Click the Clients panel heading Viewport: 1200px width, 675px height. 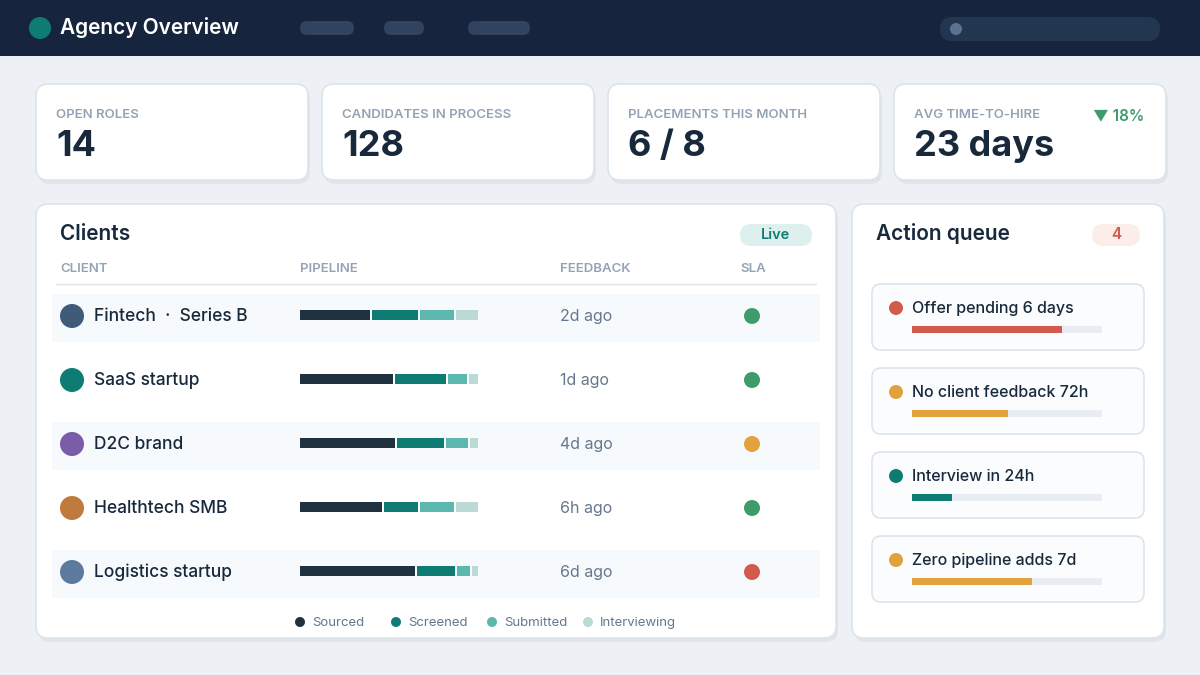tap(95, 233)
